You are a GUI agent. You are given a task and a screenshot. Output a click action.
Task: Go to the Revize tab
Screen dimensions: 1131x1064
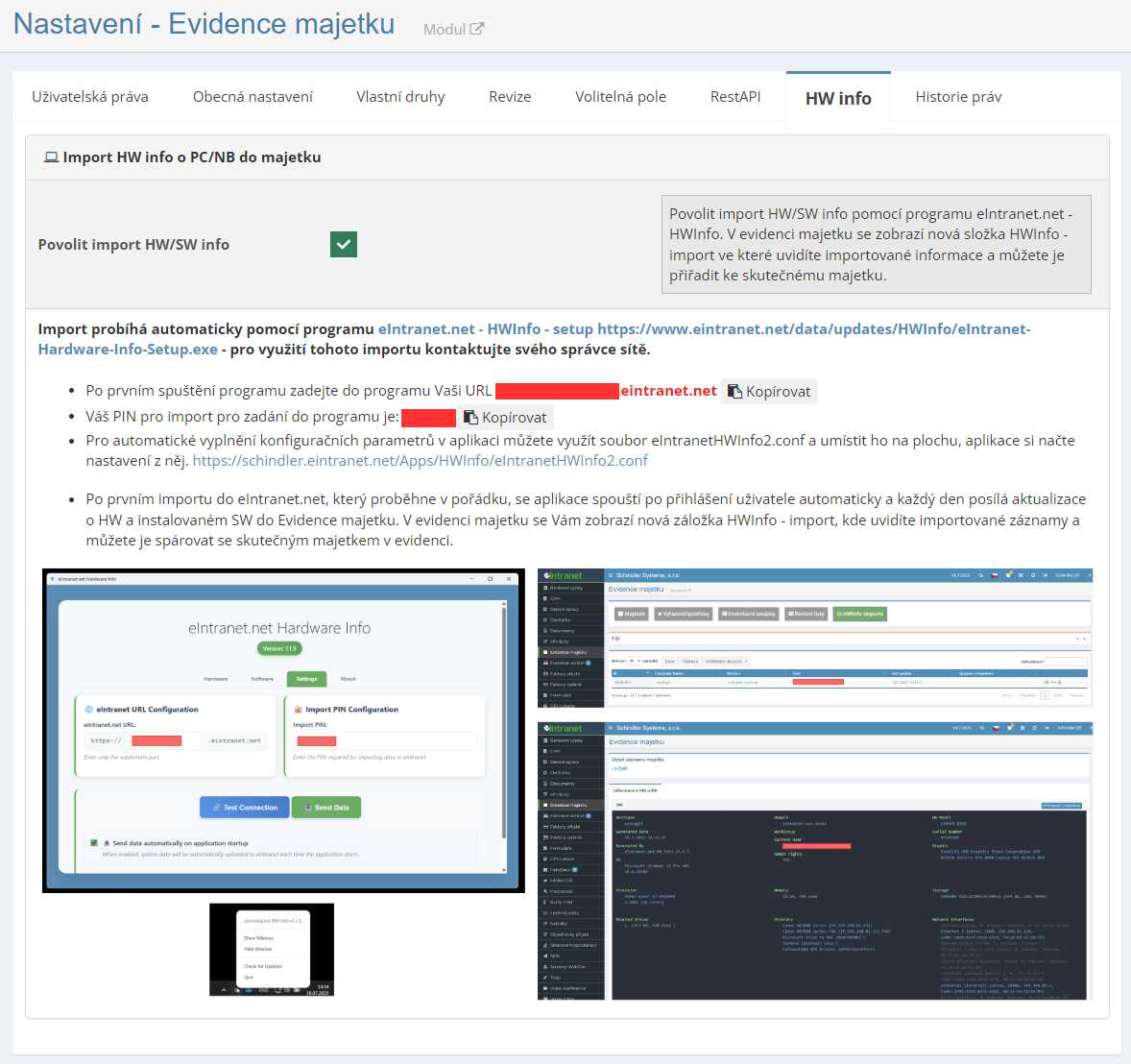coord(510,97)
